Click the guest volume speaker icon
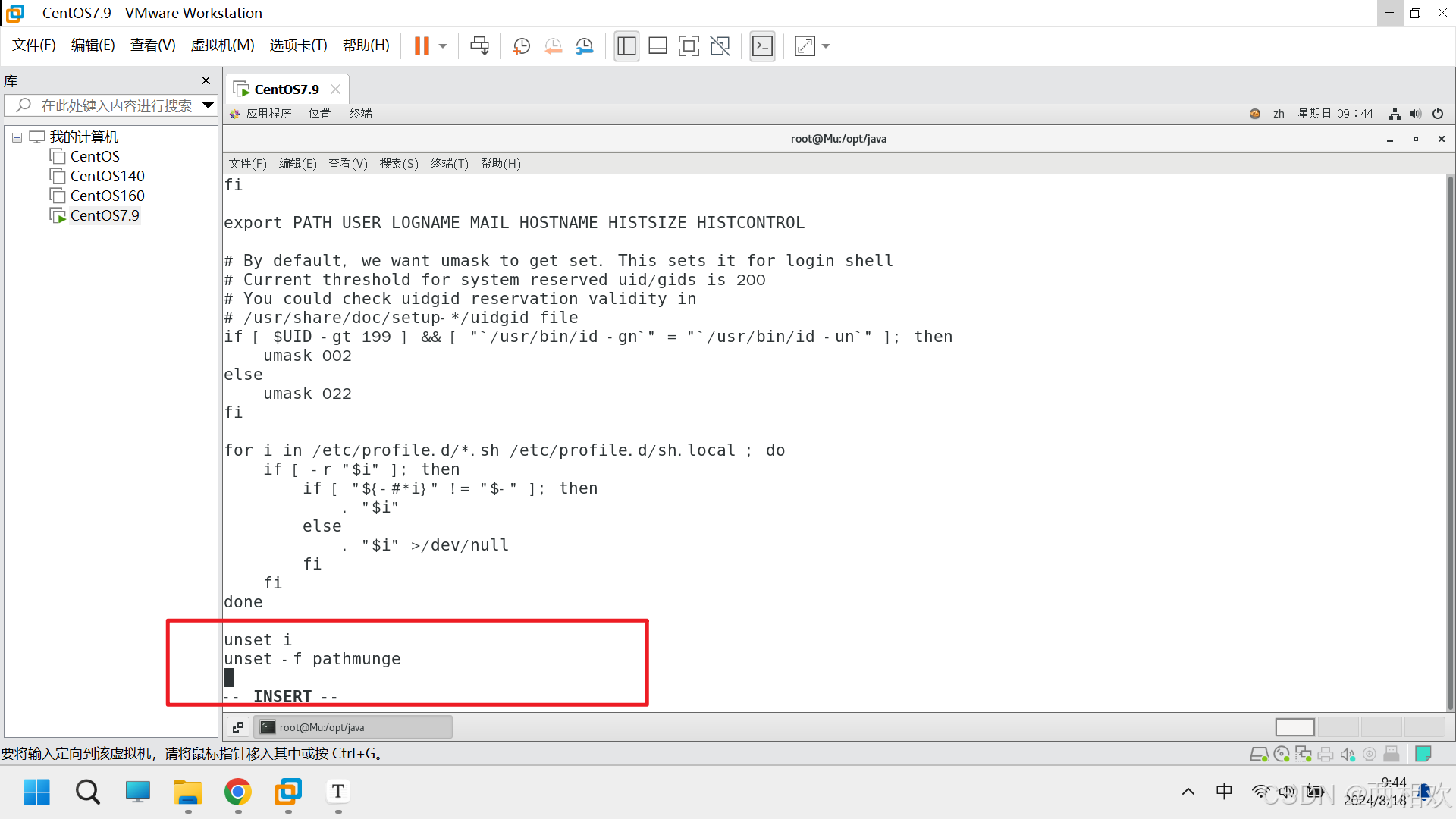Screen dimensions: 1456x819 click(1415, 114)
